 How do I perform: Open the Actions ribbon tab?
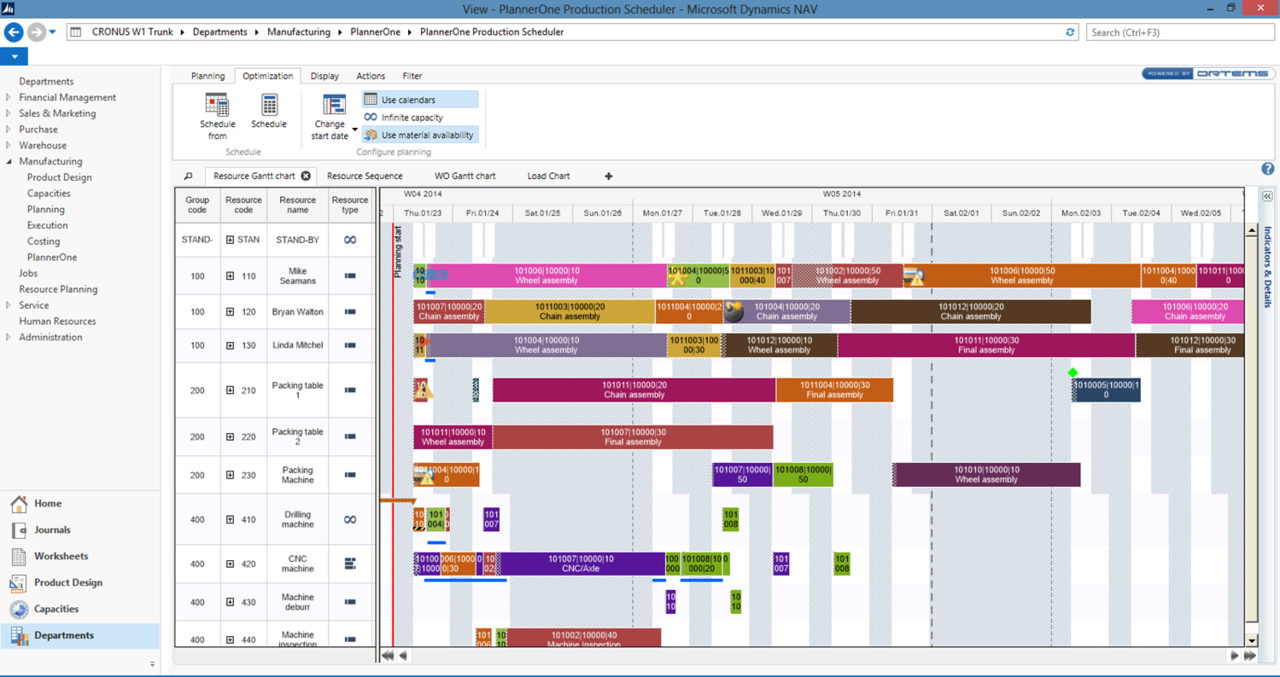[x=371, y=76]
